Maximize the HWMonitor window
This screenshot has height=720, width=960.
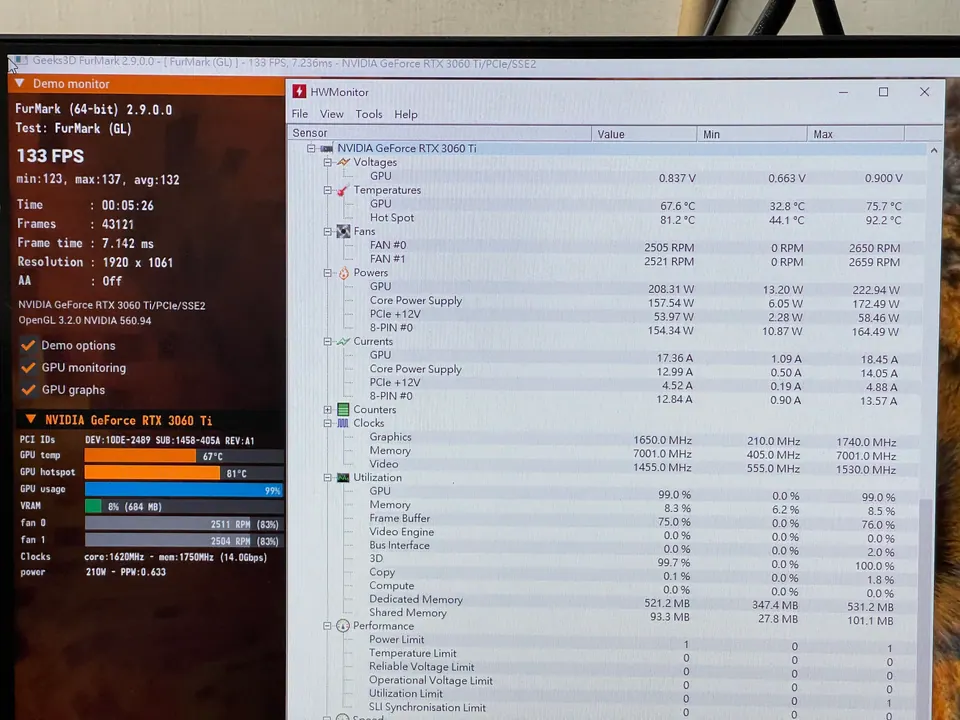coord(883,92)
